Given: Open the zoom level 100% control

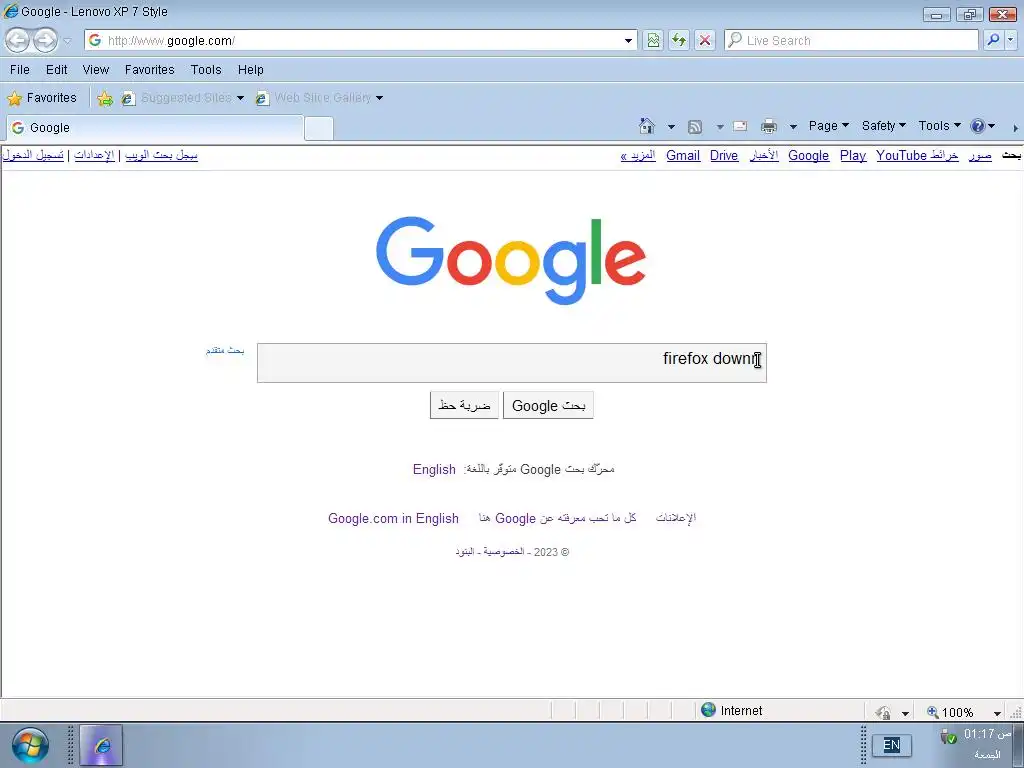Looking at the screenshot, I should pos(957,712).
